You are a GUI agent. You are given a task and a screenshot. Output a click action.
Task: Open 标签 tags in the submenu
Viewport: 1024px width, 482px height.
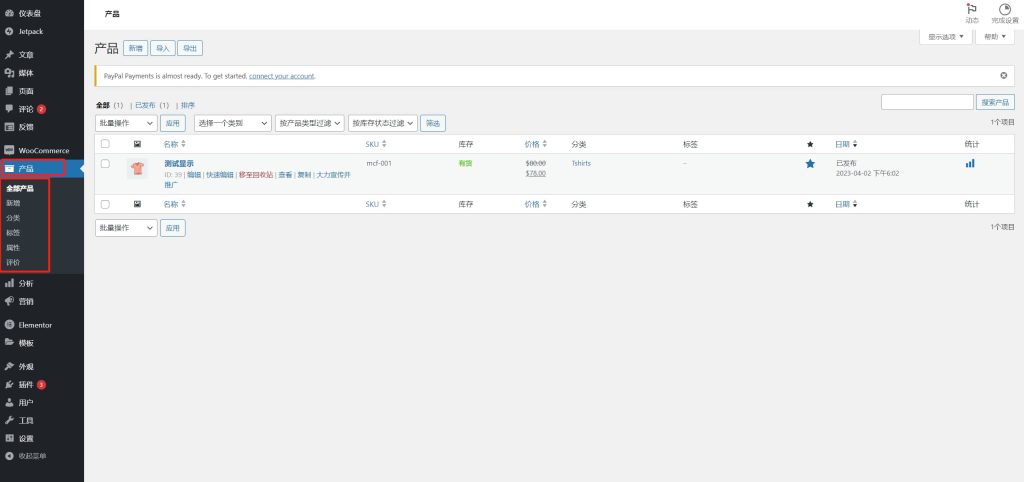(x=13, y=233)
